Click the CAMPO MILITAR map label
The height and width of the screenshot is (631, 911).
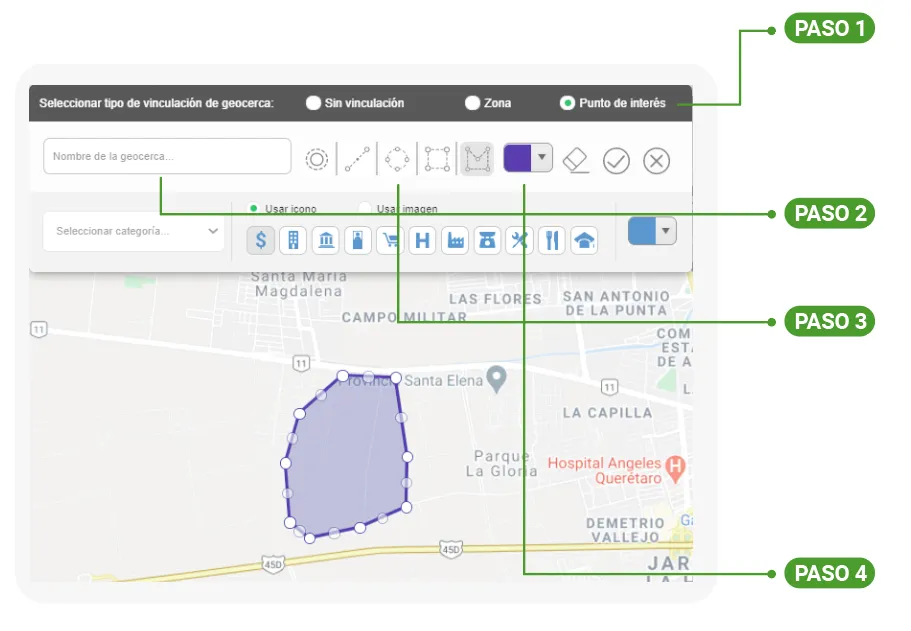(x=404, y=317)
